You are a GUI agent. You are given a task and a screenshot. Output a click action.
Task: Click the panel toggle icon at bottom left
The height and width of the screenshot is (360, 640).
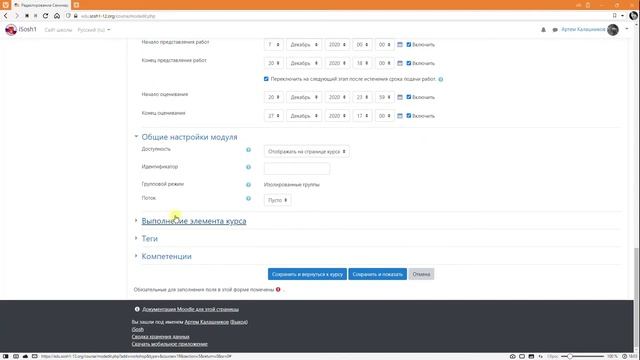coord(6,356)
